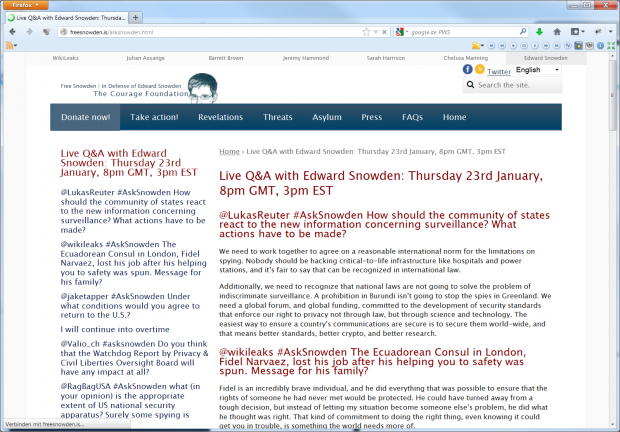Open the Edward Snowden top bar link
Viewport: 620px width, 432px height.
(x=546, y=58)
